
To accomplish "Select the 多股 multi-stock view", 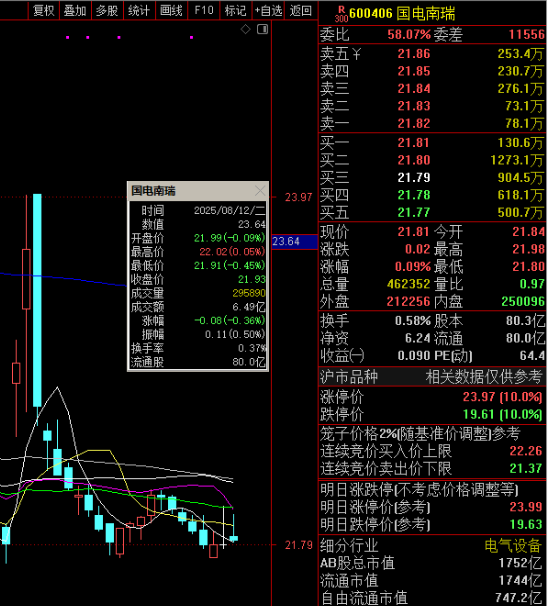I will (107, 10).
